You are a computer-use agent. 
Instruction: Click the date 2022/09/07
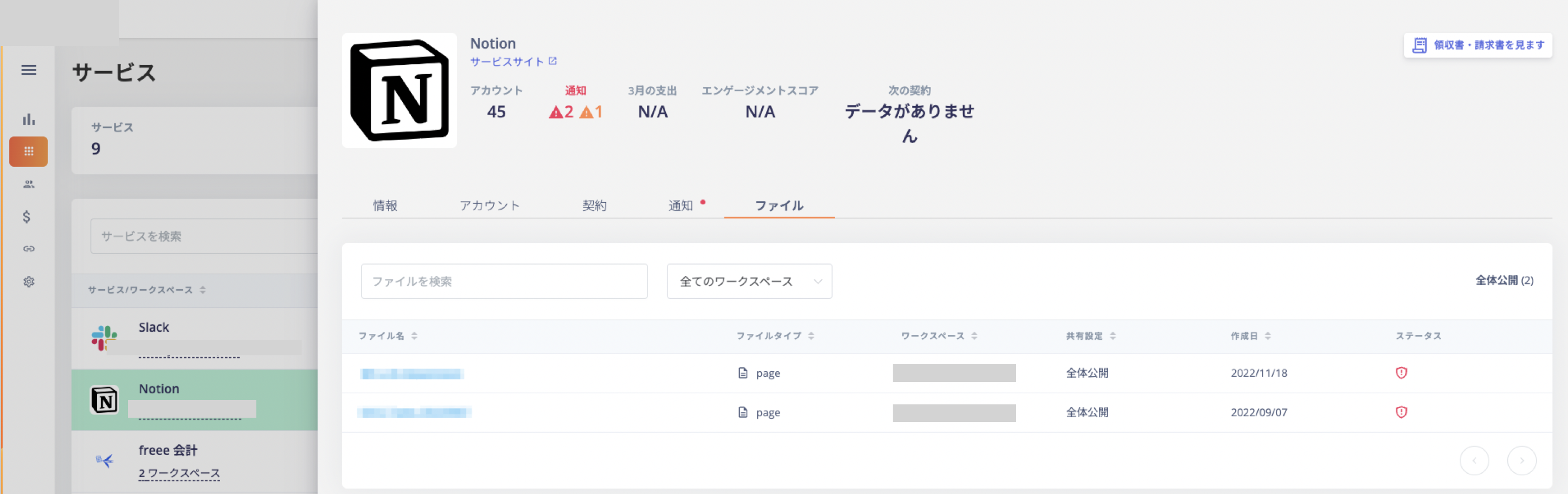[x=1258, y=412]
